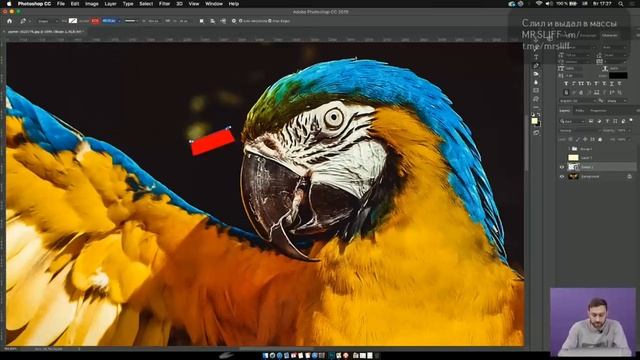The height and width of the screenshot is (360, 640).
Task: Toggle the Auto Add/Delete checkbox
Action: click(240, 21)
